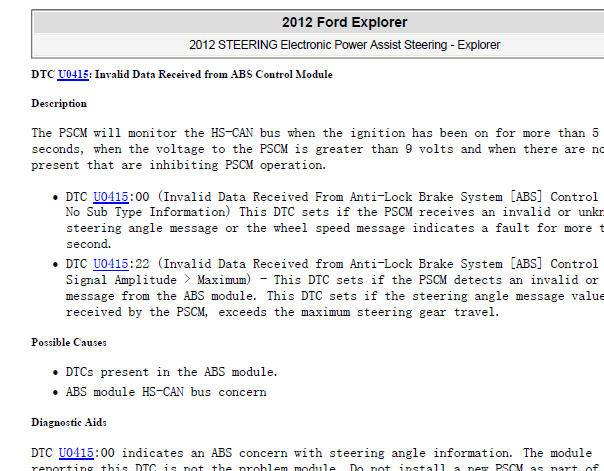604x471 pixels.
Task: Select the '2012 Ford Explorer' title header
Action: click(344, 22)
